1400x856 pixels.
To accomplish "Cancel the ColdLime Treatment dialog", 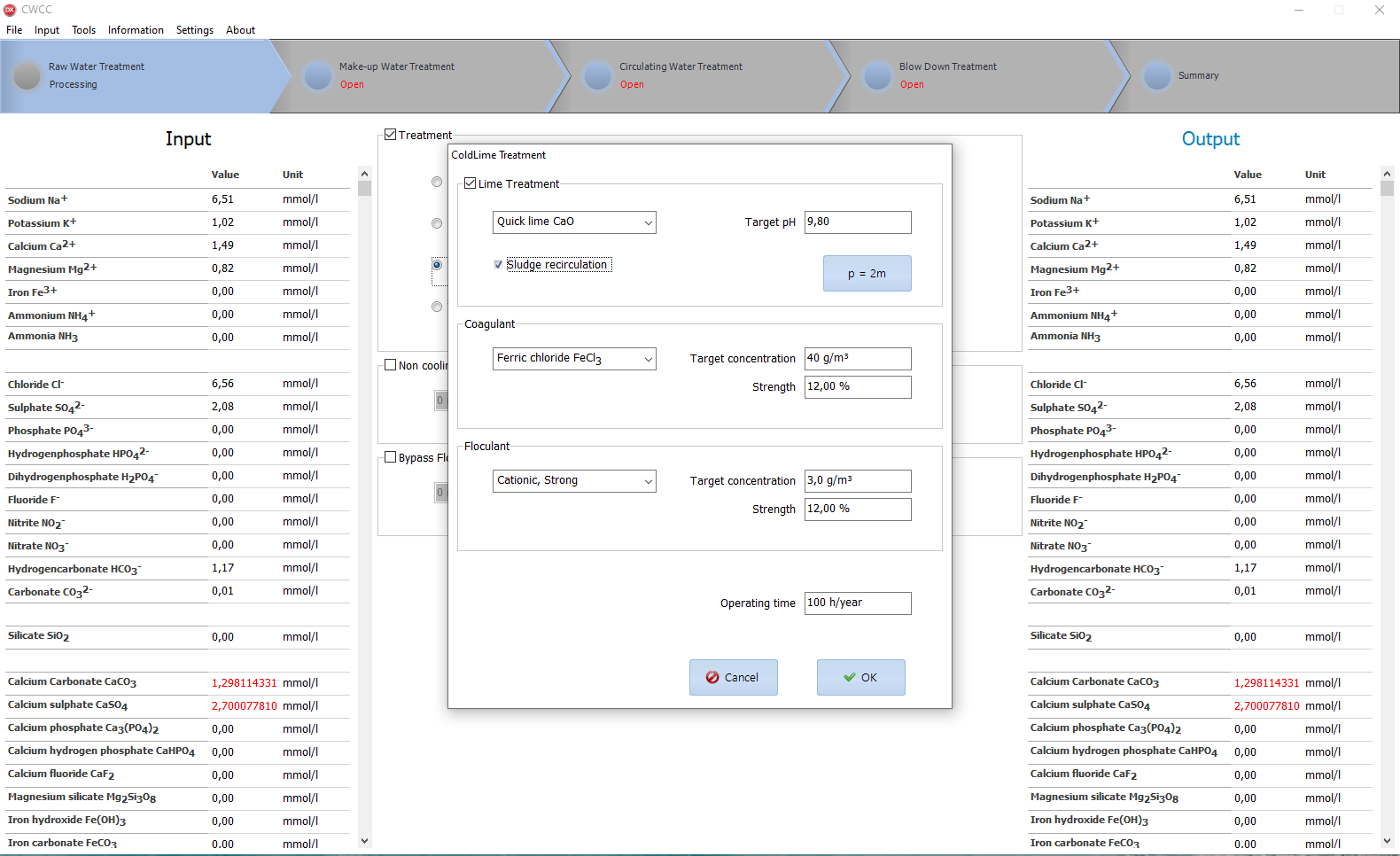I will click(733, 678).
